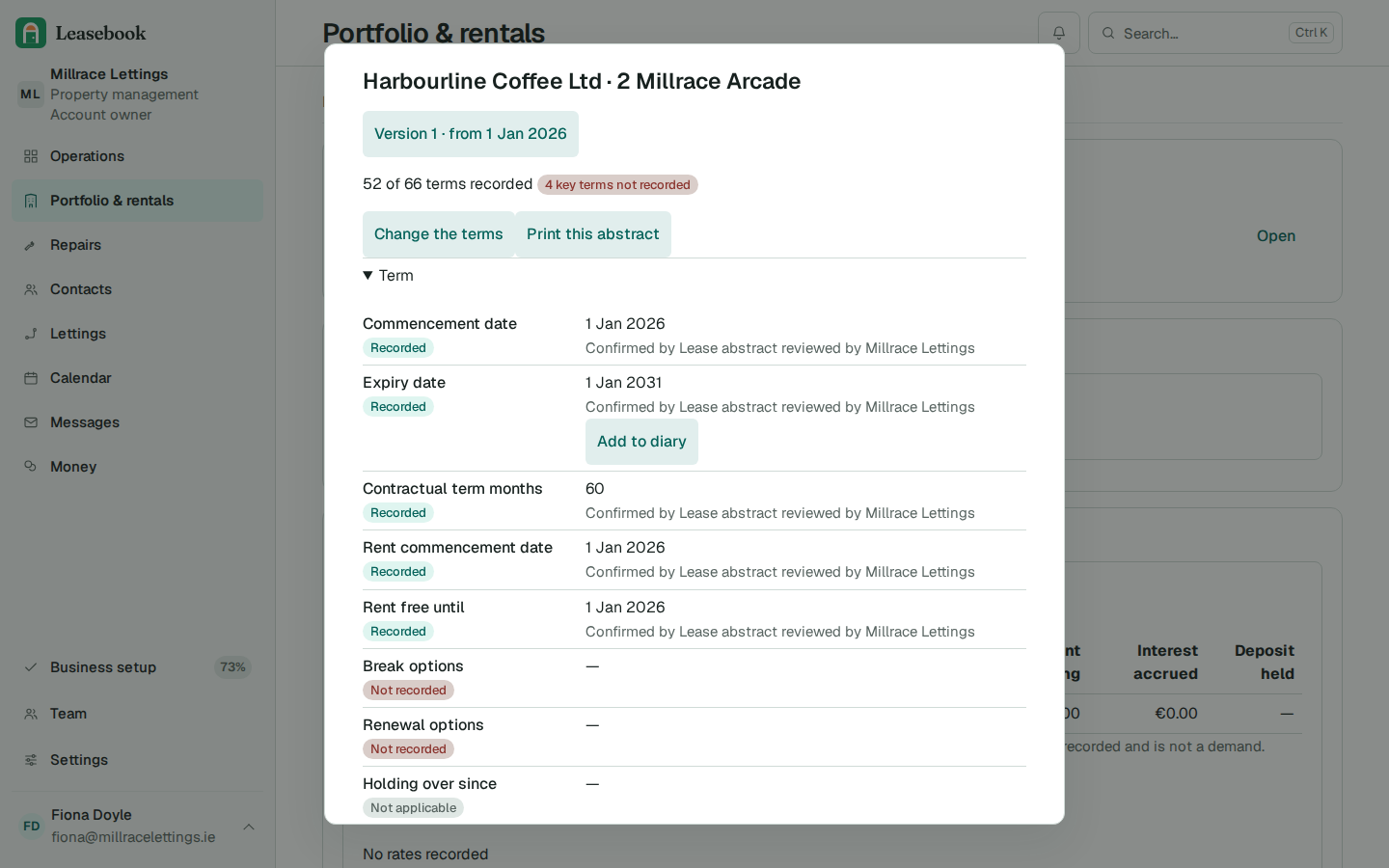Add expiry date to diary
The width and height of the screenshot is (1389, 868).
coord(641,442)
